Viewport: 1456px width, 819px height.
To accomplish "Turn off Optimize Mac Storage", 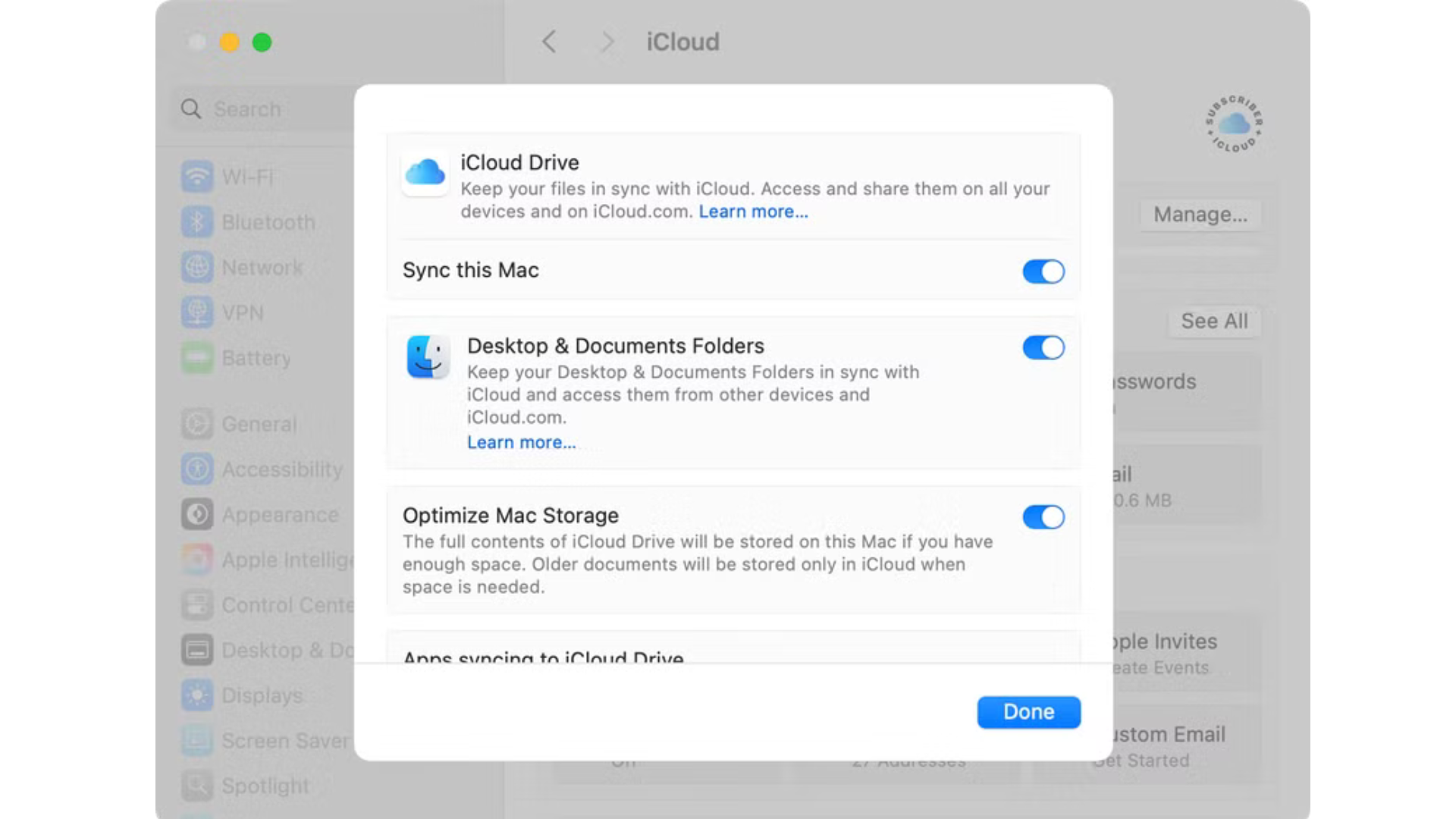I will pyautogui.click(x=1043, y=517).
